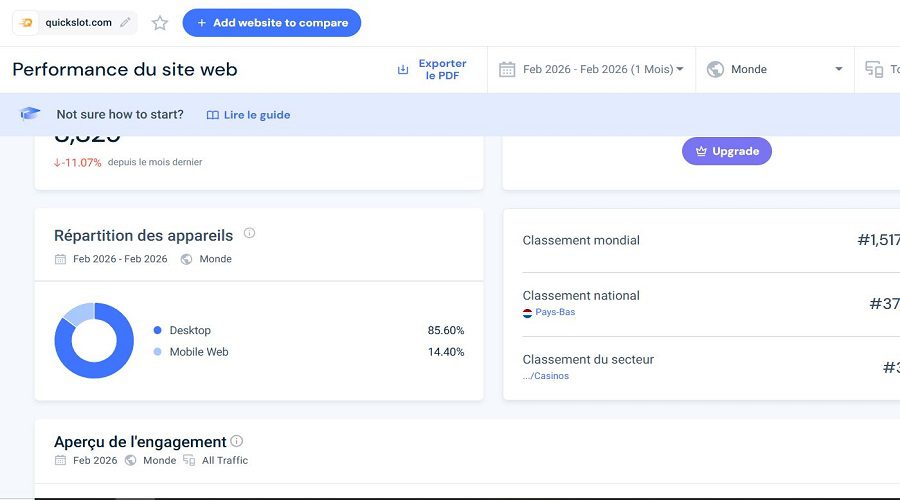Click the calendar icon in date picker

(x=507, y=69)
